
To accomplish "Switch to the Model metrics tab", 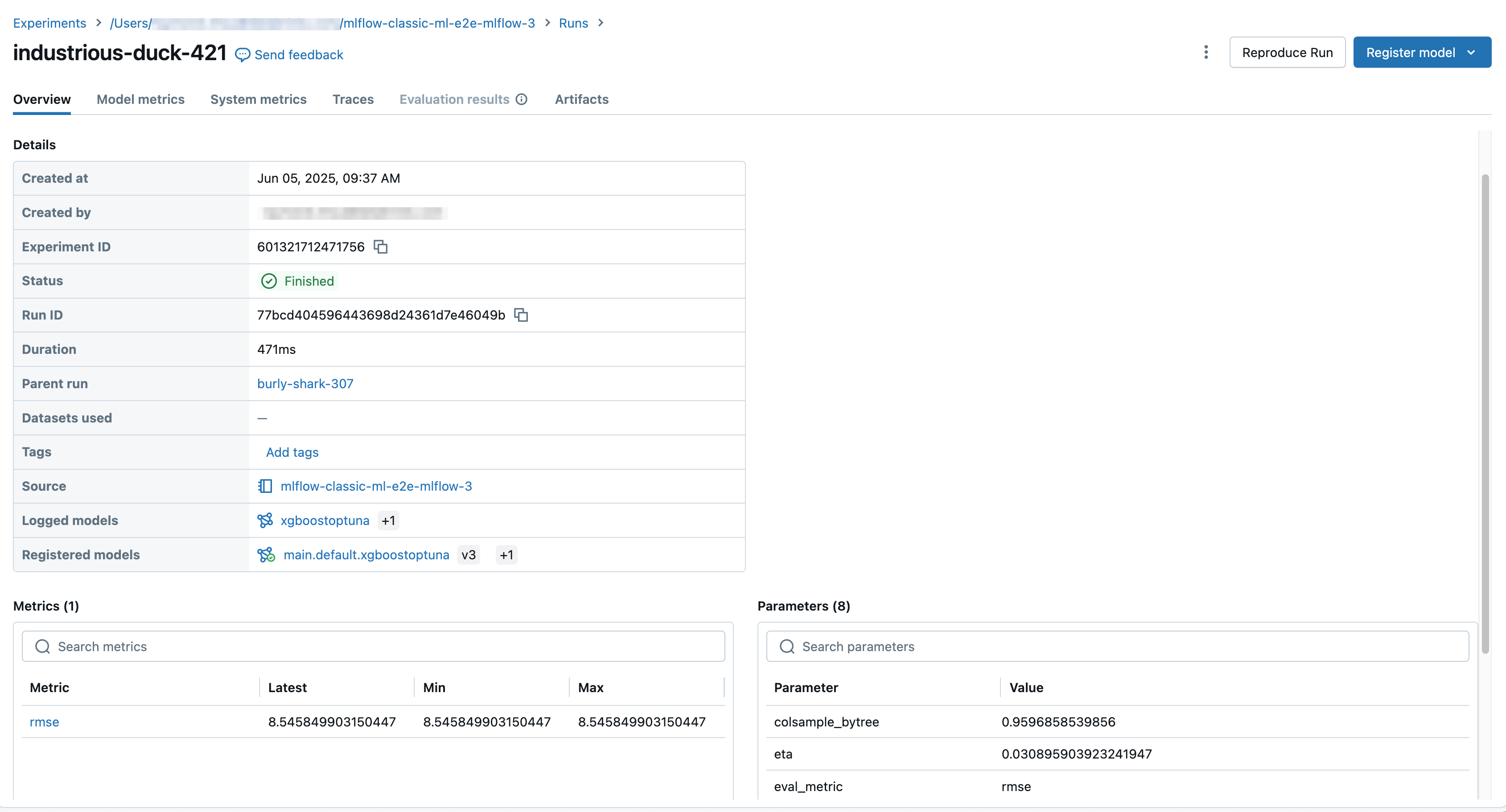I will click(140, 99).
